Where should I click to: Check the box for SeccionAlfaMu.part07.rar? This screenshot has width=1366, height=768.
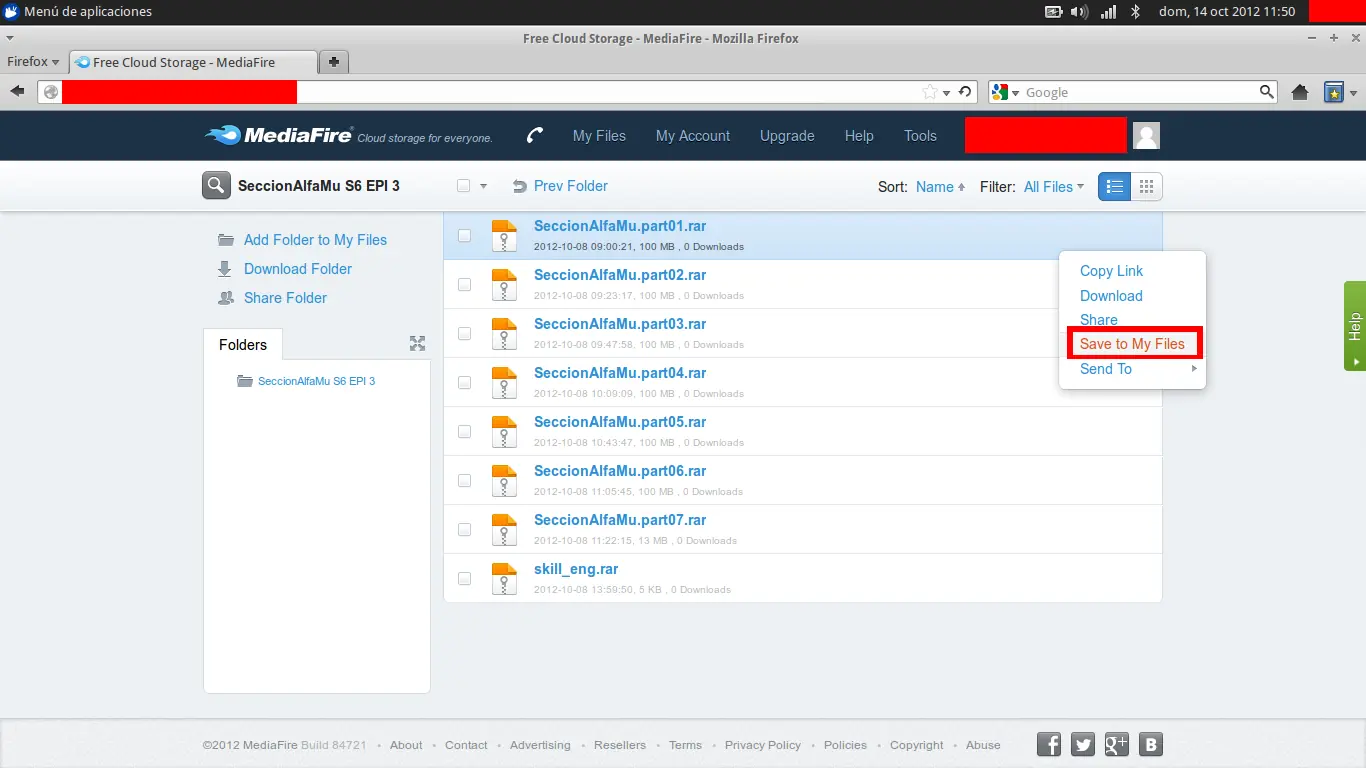click(x=464, y=530)
